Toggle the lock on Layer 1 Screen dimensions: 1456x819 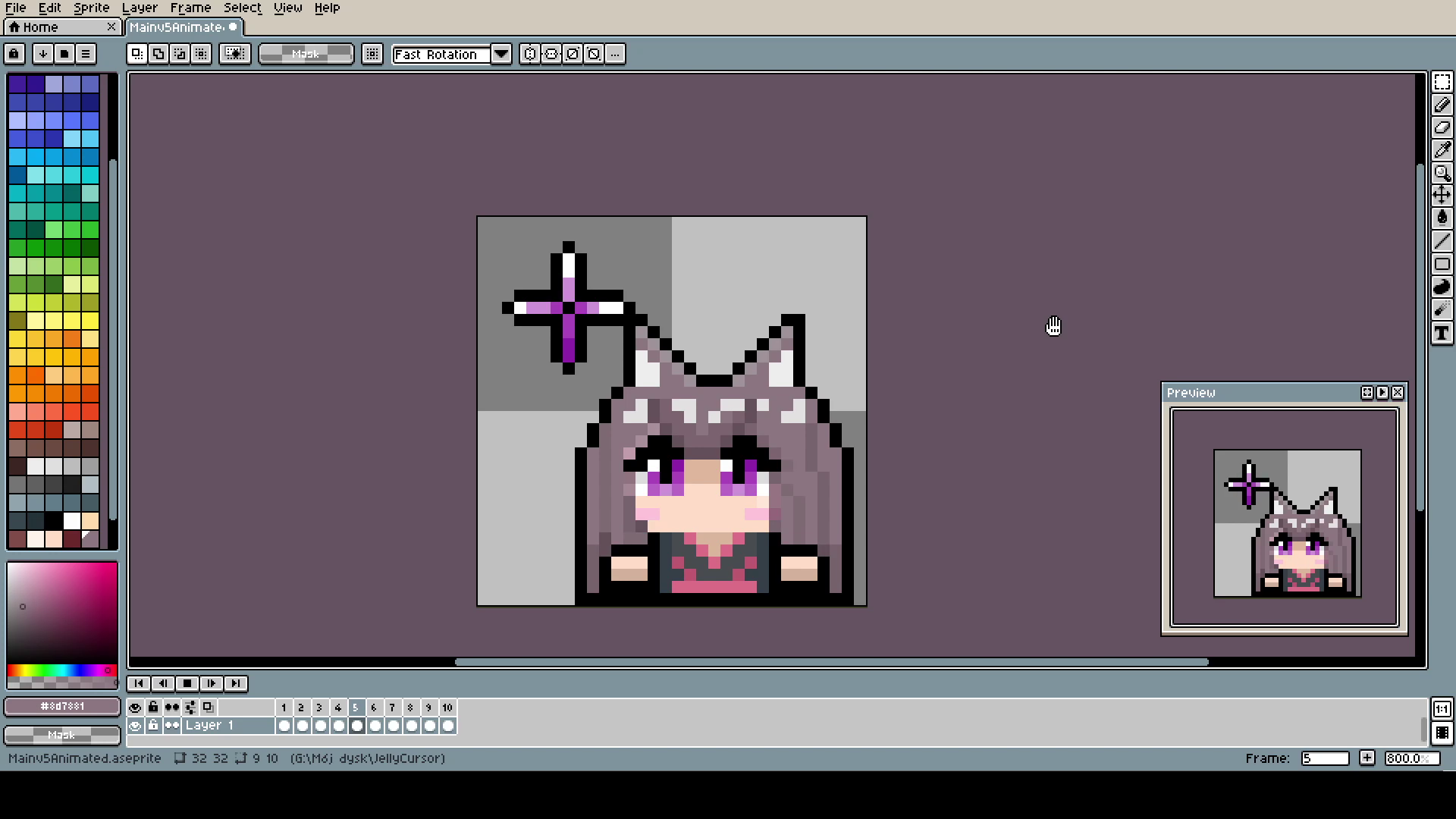(153, 726)
